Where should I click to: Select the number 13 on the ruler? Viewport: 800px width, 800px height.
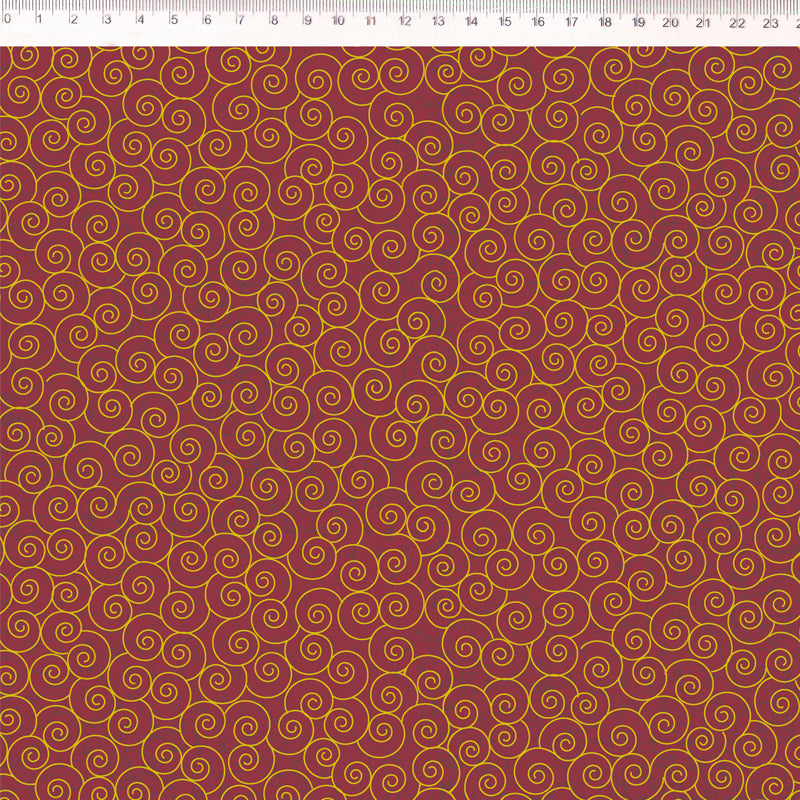click(438, 21)
